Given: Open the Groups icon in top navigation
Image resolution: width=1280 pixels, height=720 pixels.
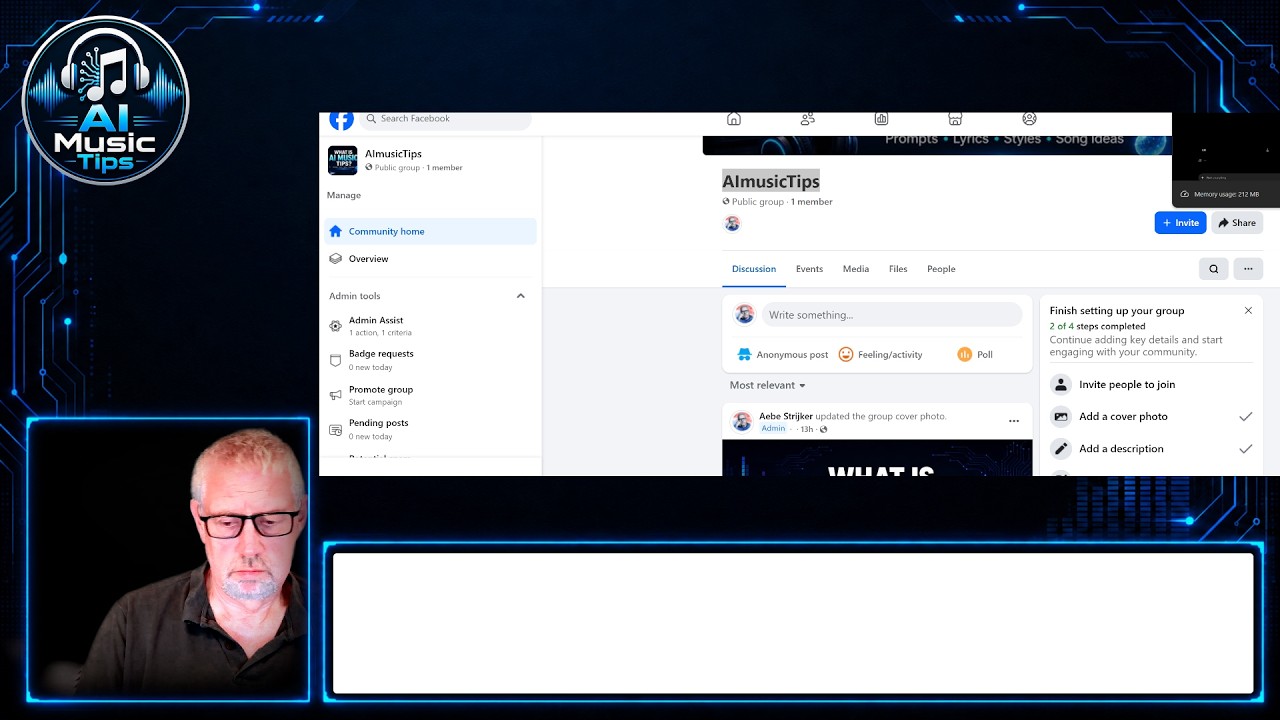Looking at the screenshot, I should [1029, 119].
